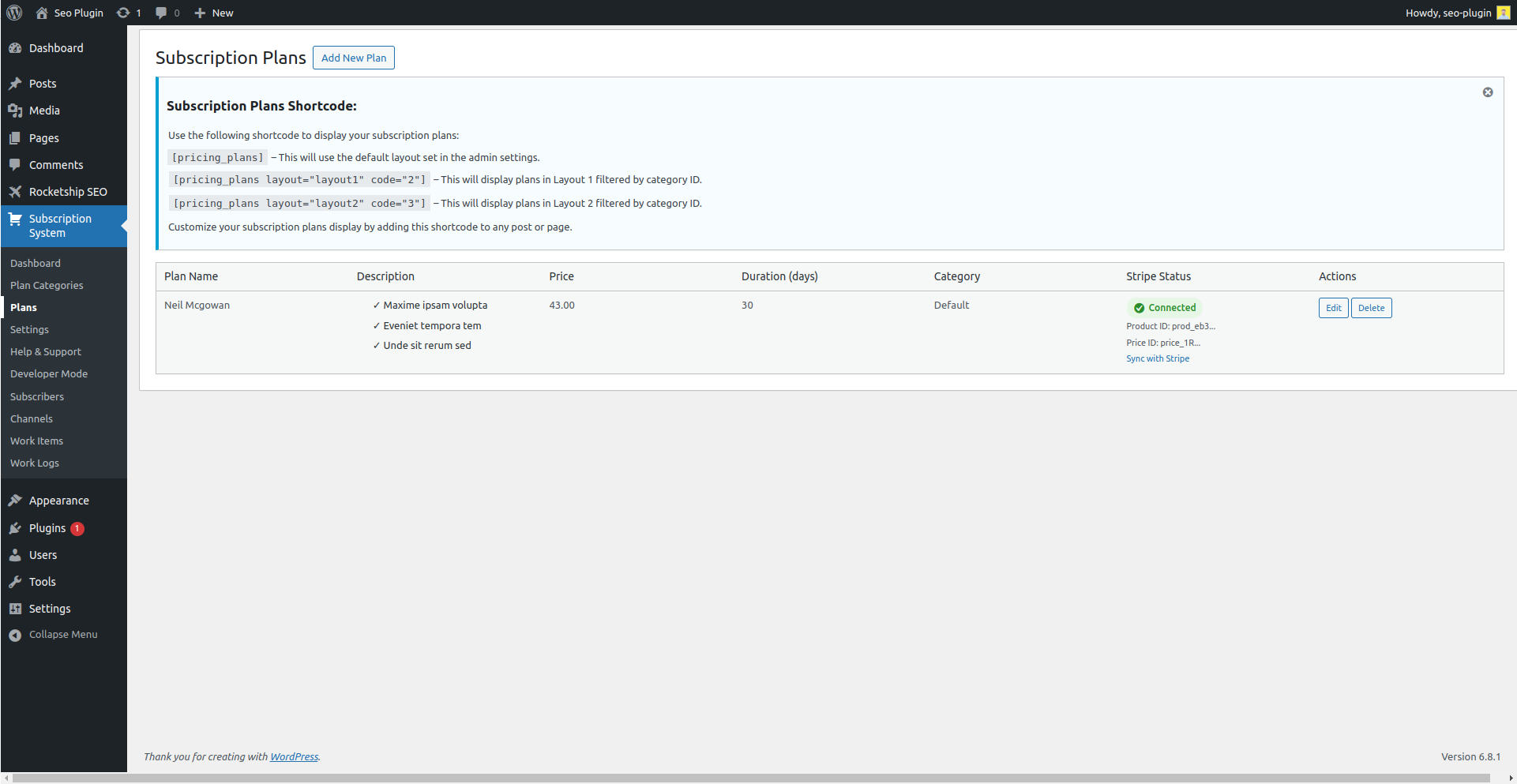Open Work Logs submenu item
Viewport: 1517px width, 784px height.
coord(35,463)
